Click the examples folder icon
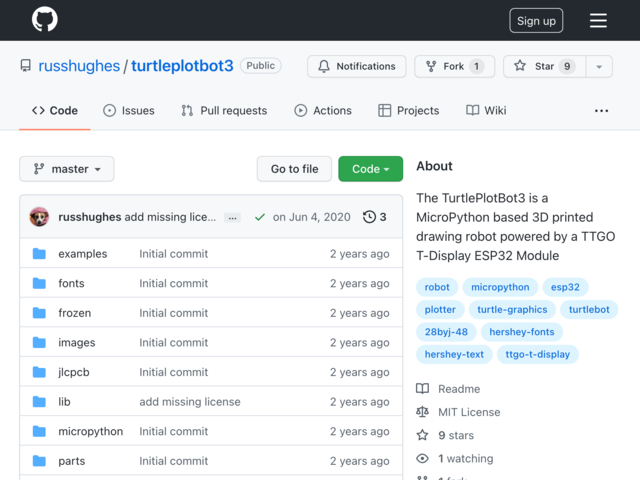 (x=39, y=253)
